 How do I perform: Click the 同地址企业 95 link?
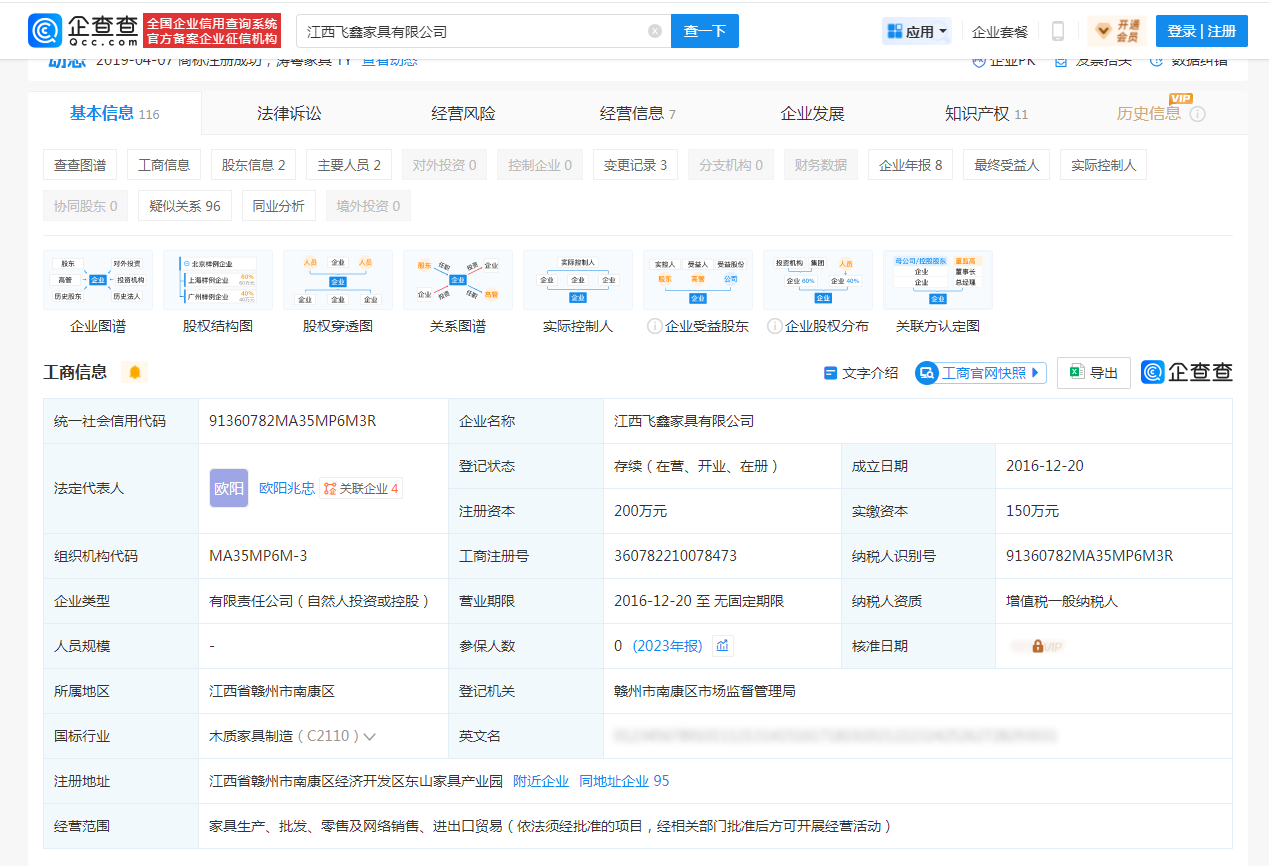[624, 781]
